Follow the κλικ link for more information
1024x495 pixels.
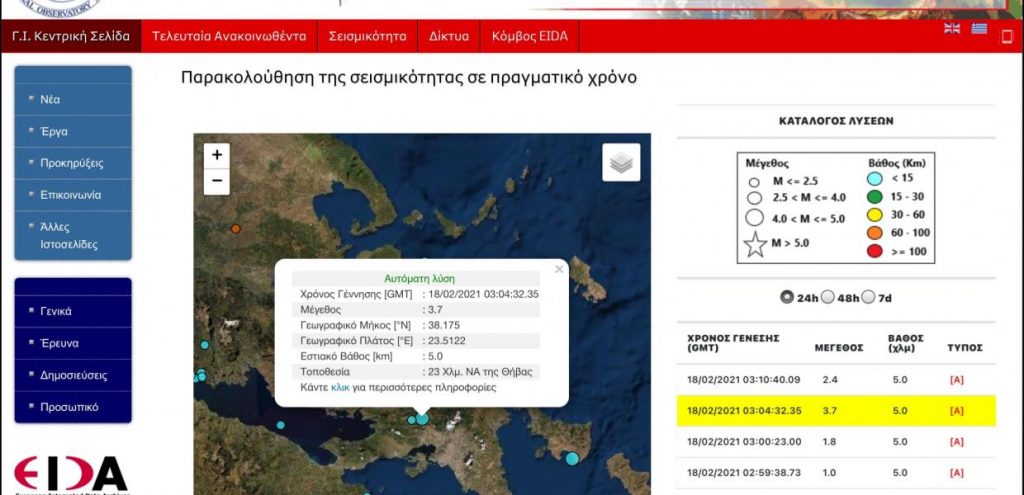[x=340, y=387]
